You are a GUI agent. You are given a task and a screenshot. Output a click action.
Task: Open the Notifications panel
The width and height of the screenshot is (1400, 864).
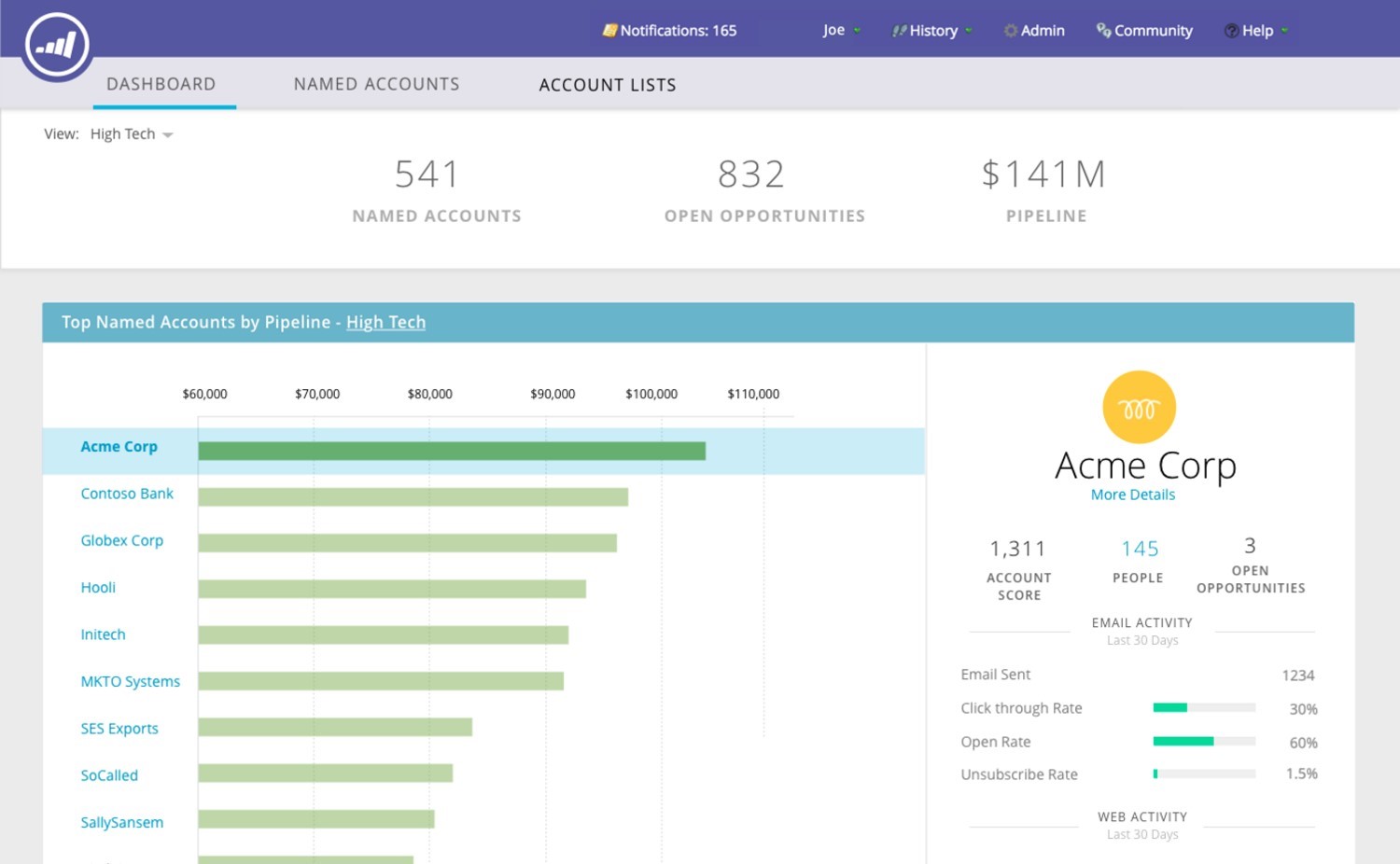[x=679, y=30]
